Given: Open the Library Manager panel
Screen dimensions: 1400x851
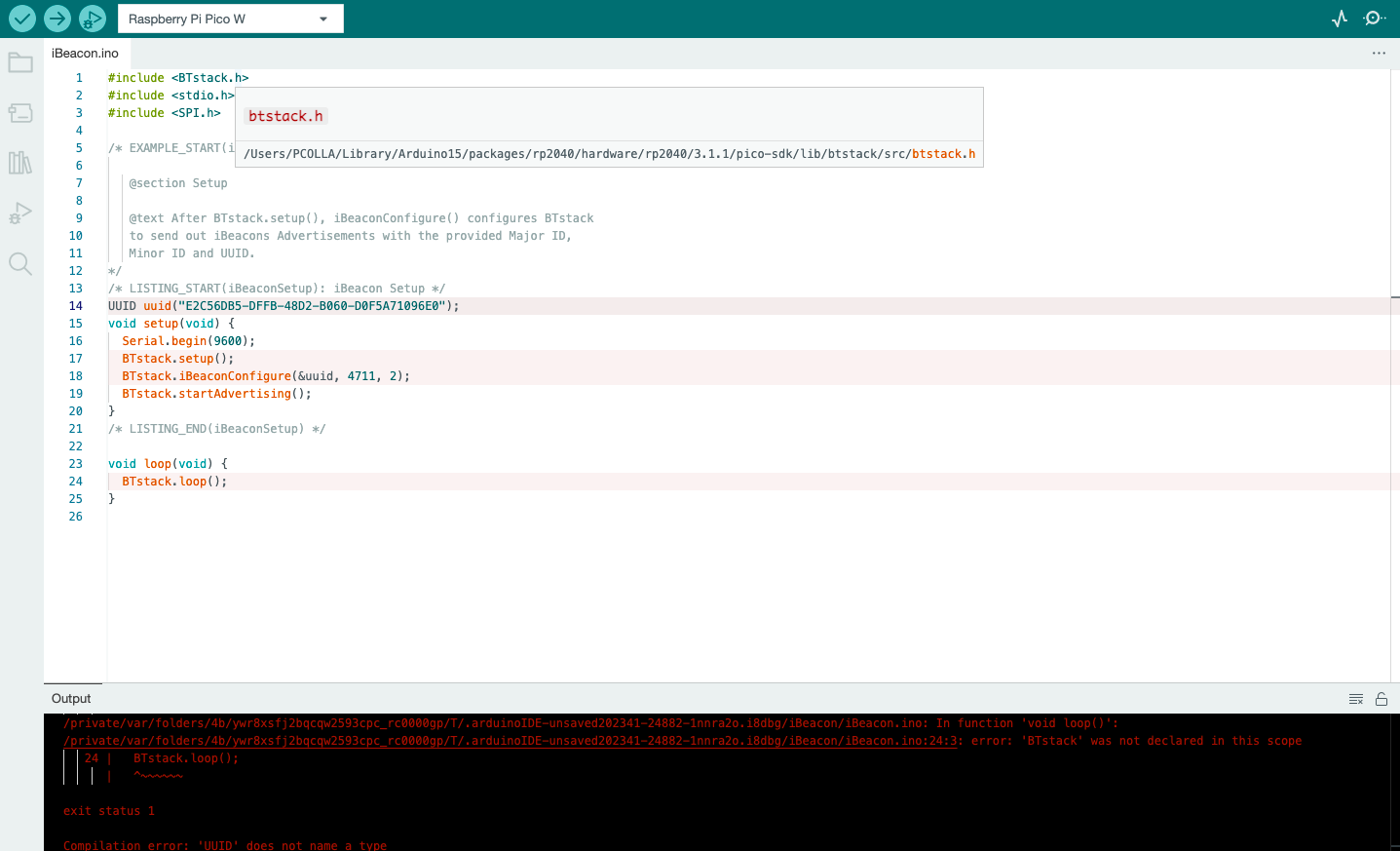Looking at the screenshot, I should point(20,163).
